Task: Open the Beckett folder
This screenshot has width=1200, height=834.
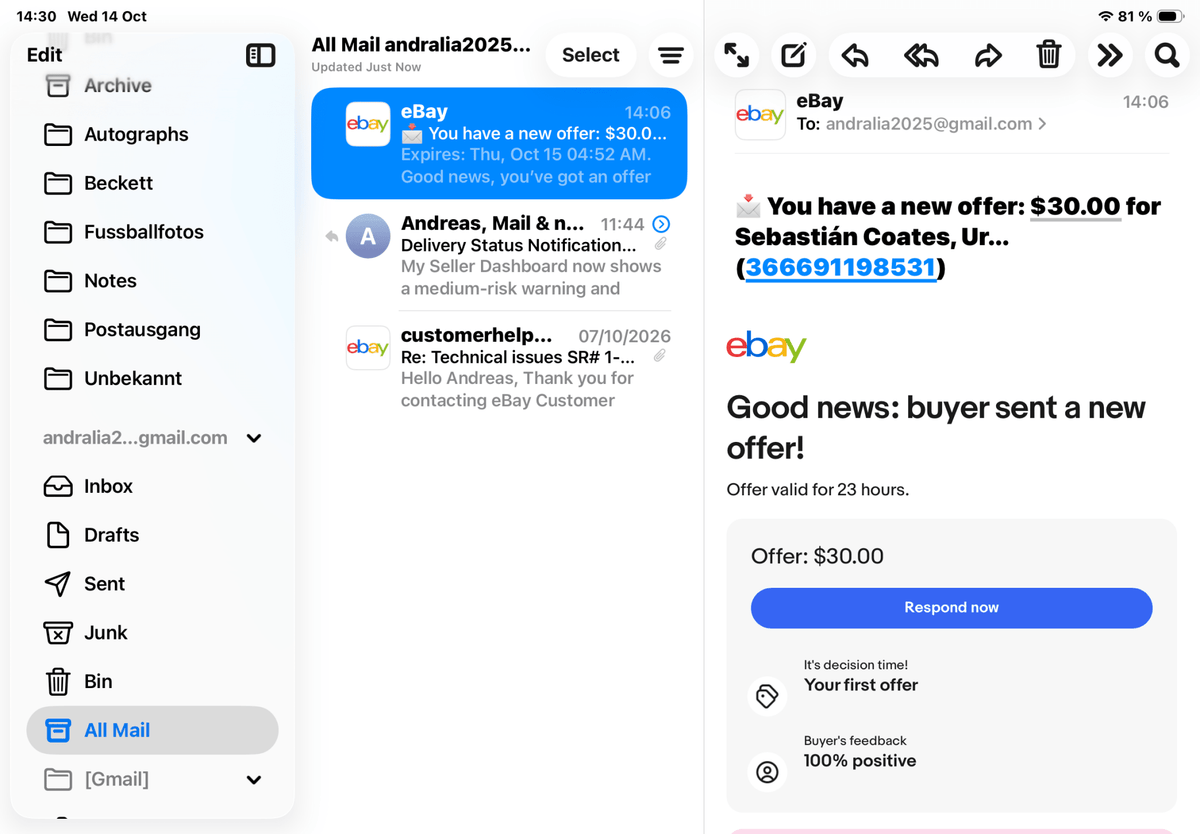Action: tap(153, 183)
